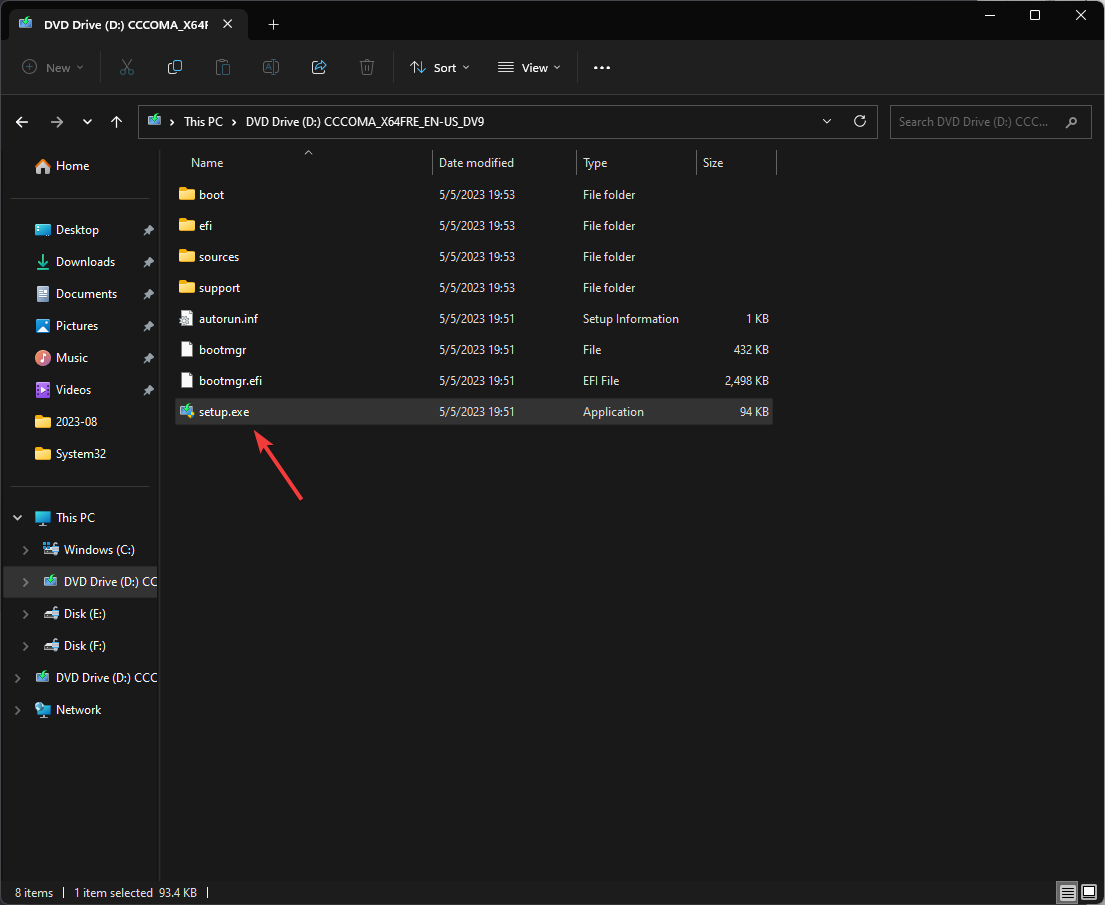The image size is (1105, 905).
Task: Open the View options dropdown
Action: [528, 67]
